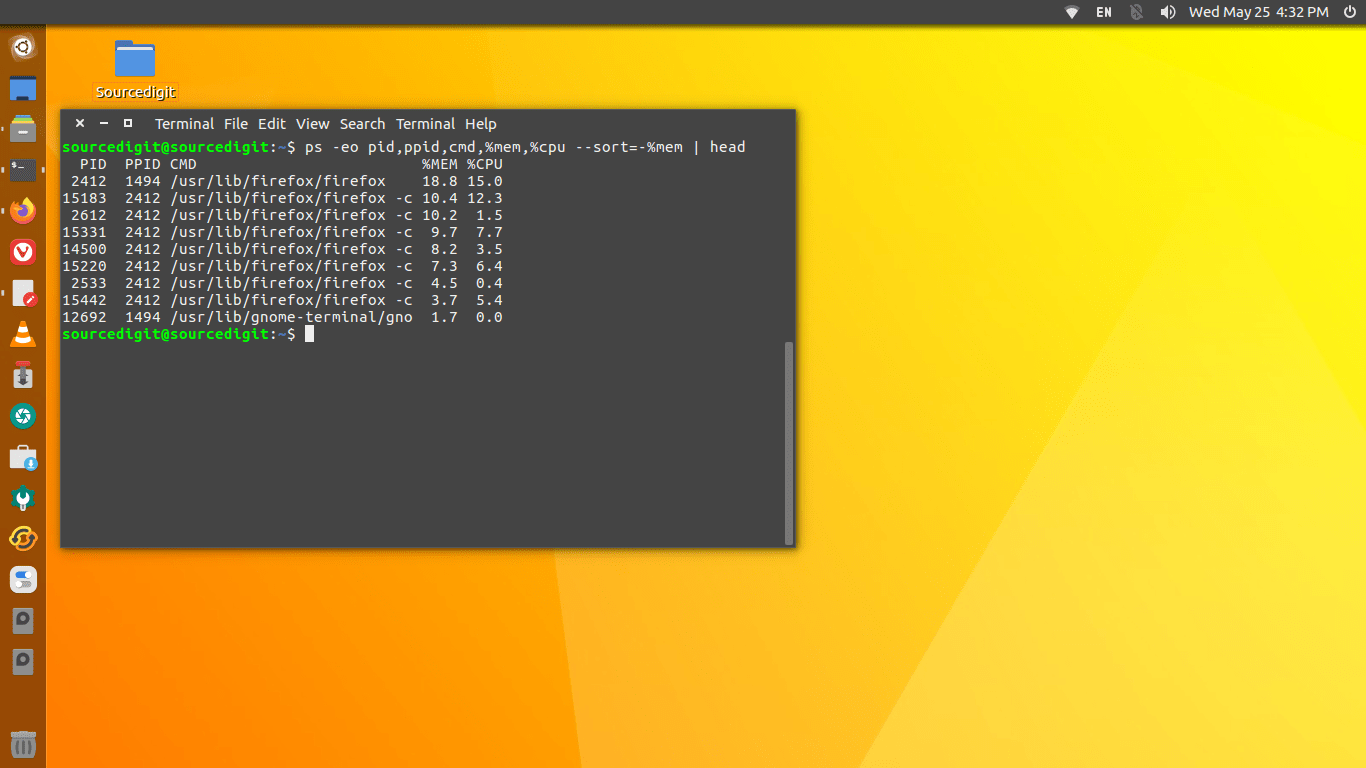Launch Firefox from the dock
The width and height of the screenshot is (1366, 768).
[x=23, y=211]
